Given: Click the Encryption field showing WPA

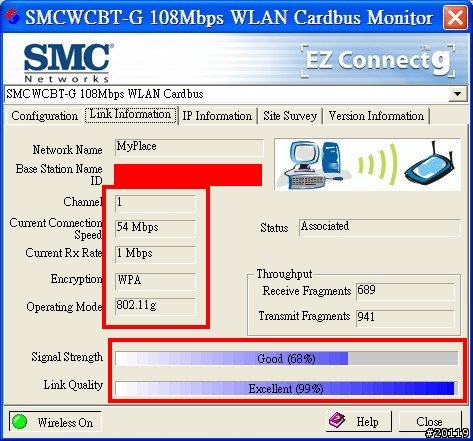Looking at the screenshot, I should click(x=155, y=281).
